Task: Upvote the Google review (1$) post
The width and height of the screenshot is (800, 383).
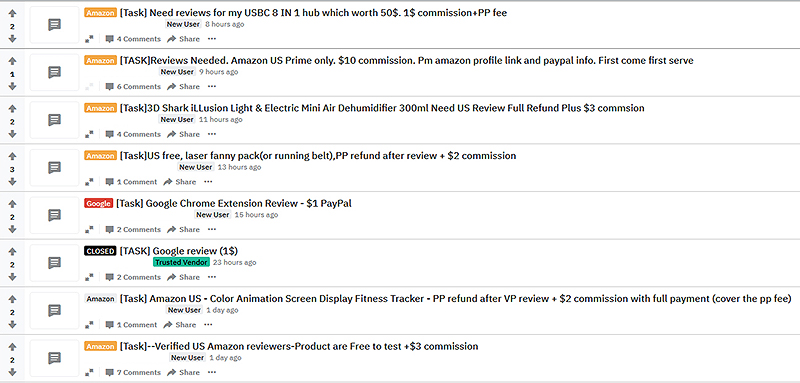Action: [13, 251]
